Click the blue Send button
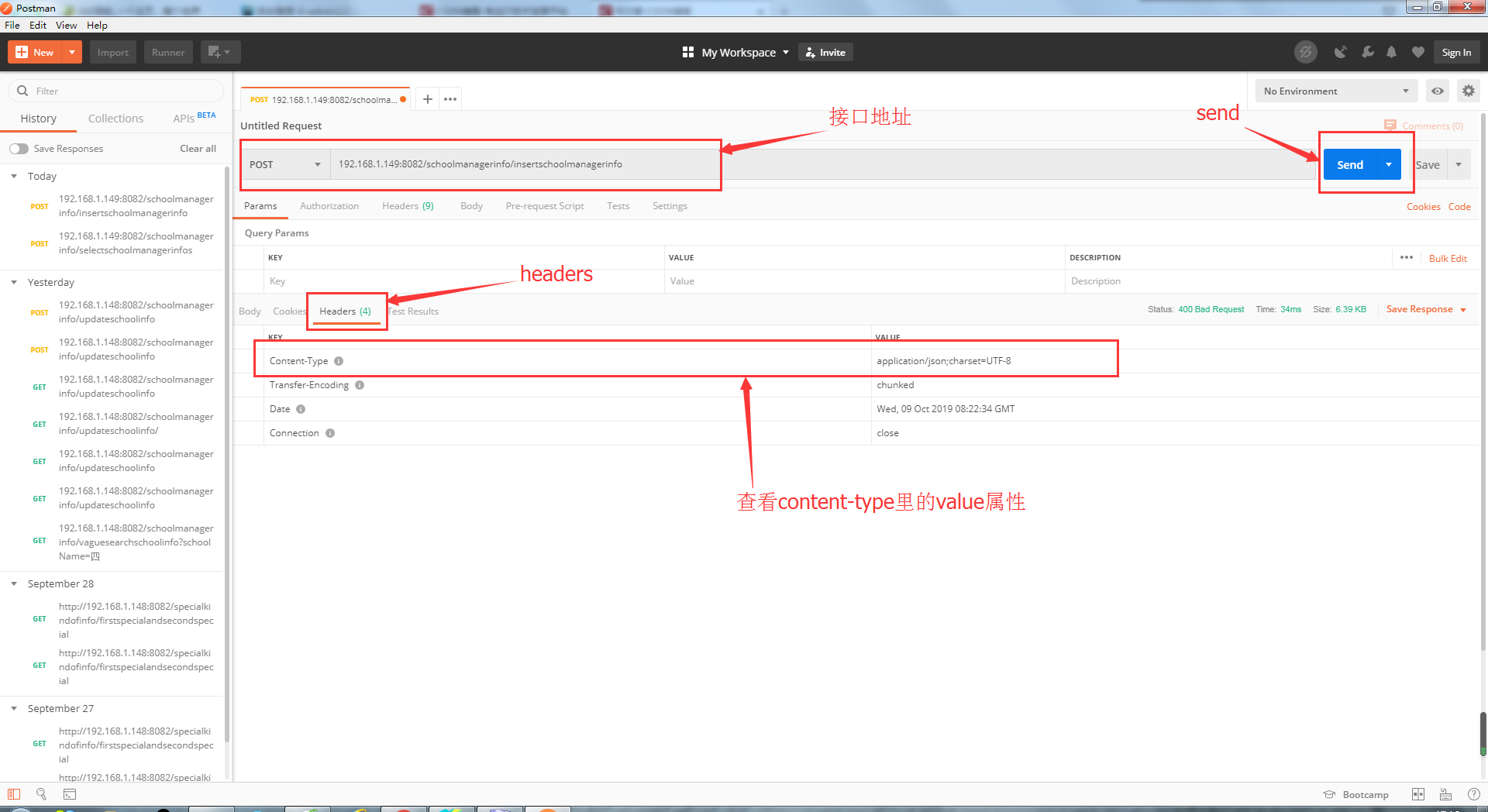Screen dimensions: 1488x812 [x=1350, y=164]
